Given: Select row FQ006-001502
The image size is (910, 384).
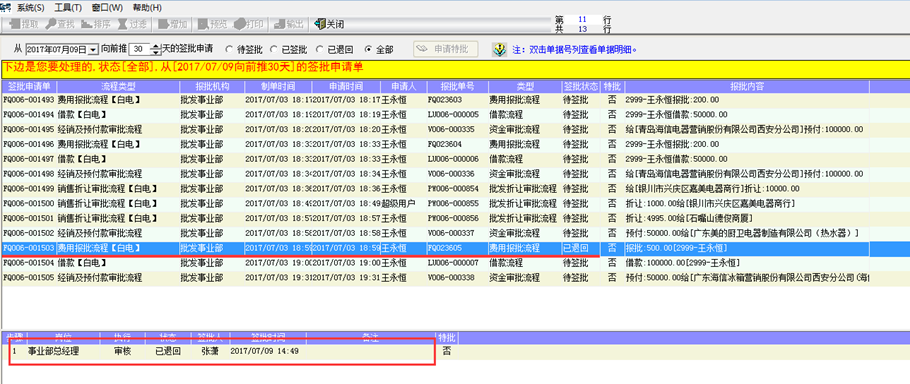Looking at the screenshot, I should pos(435,233).
